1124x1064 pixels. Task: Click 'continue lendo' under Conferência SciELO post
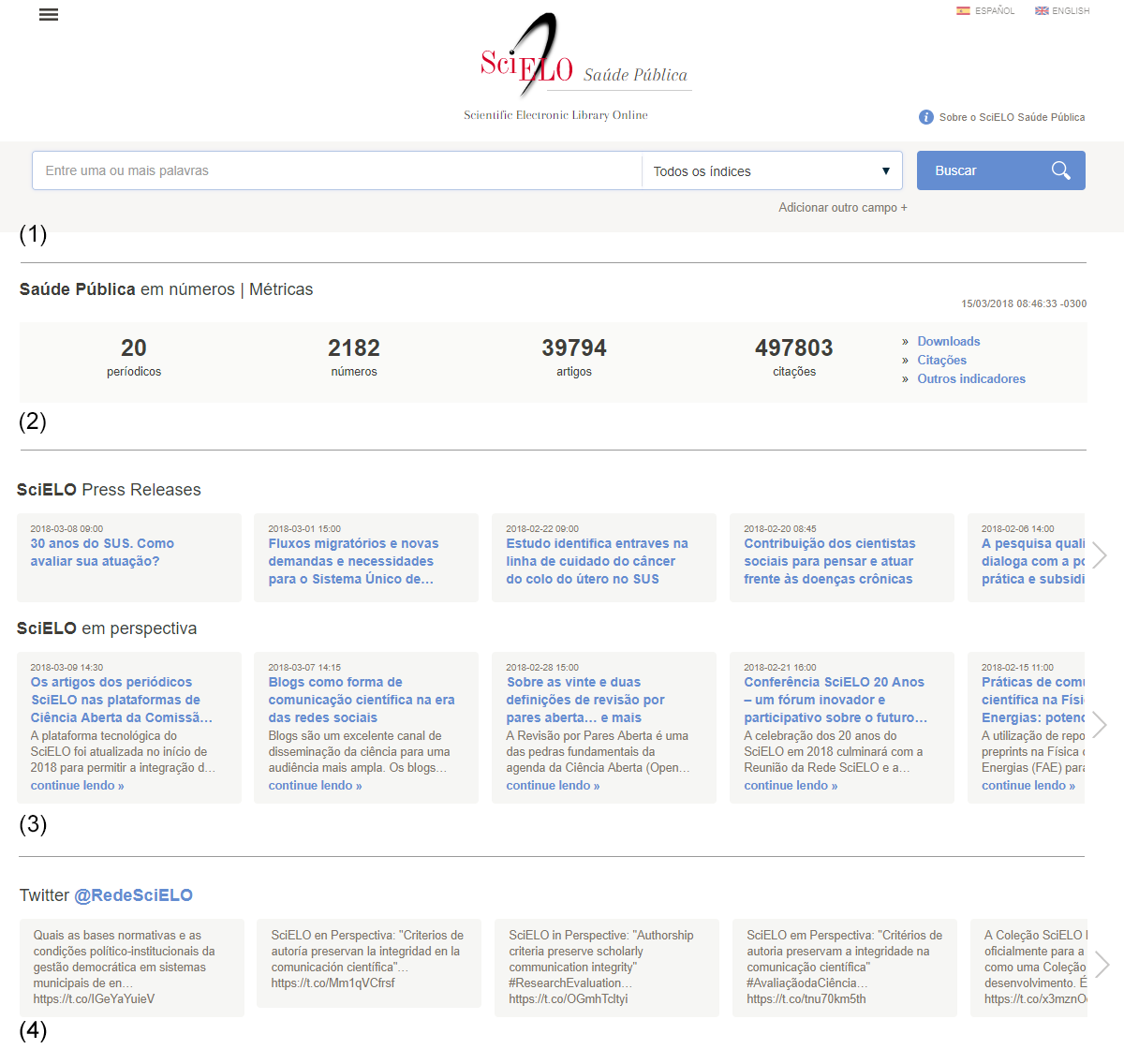791,786
